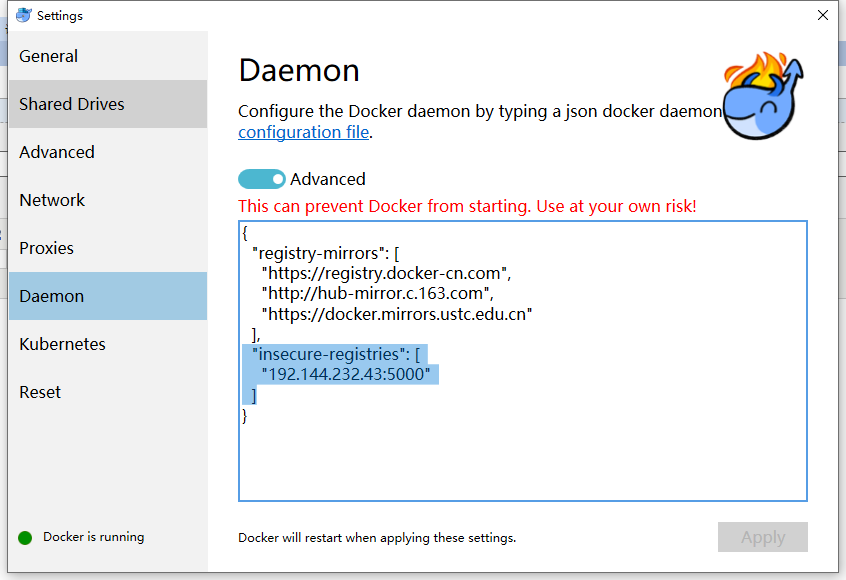The height and width of the screenshot is (580, 846).
Task: Select Shared Drives in the sidebar
Action: point(108,104)
